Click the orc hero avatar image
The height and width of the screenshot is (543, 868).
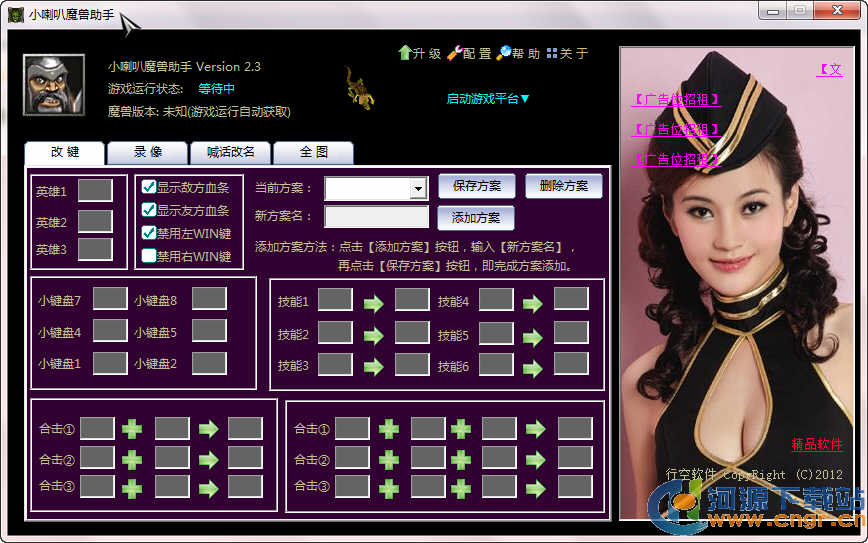pos(54,83)
